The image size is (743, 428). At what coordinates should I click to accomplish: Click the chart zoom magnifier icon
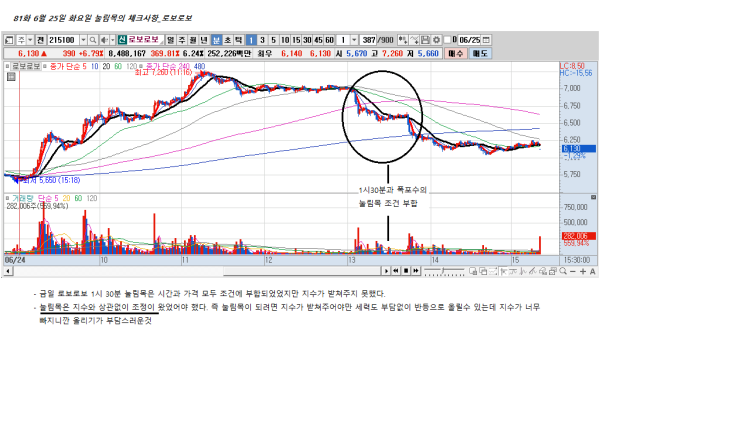click(x=563, y=271)
